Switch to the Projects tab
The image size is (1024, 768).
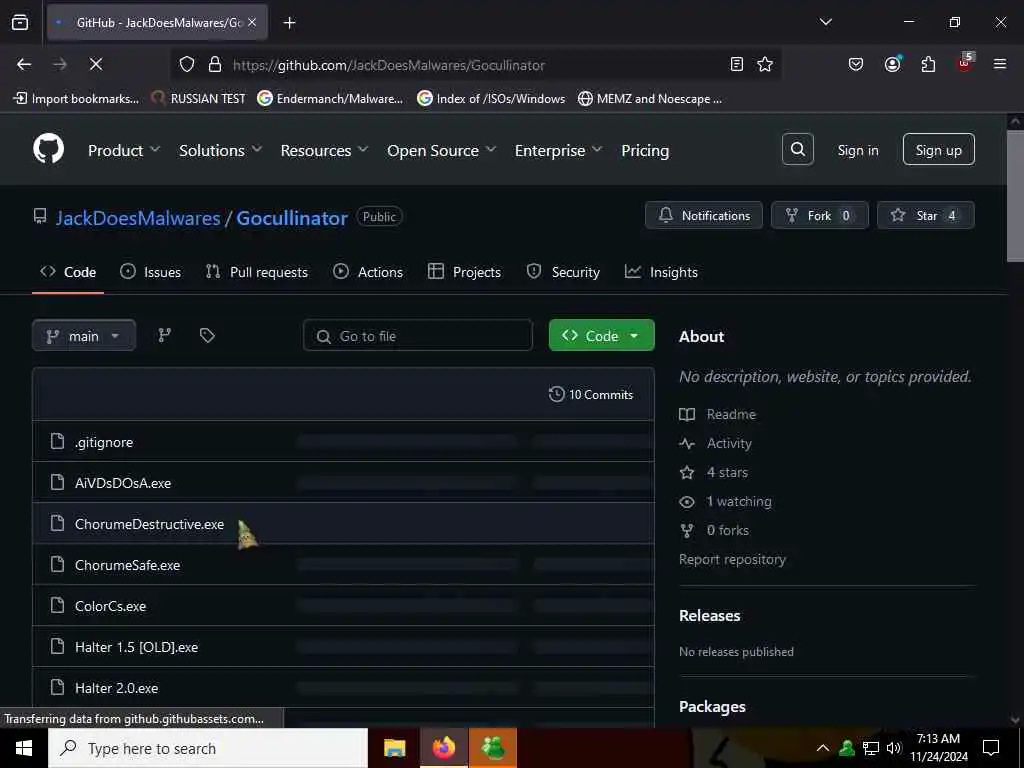click(x=464, y=272)
